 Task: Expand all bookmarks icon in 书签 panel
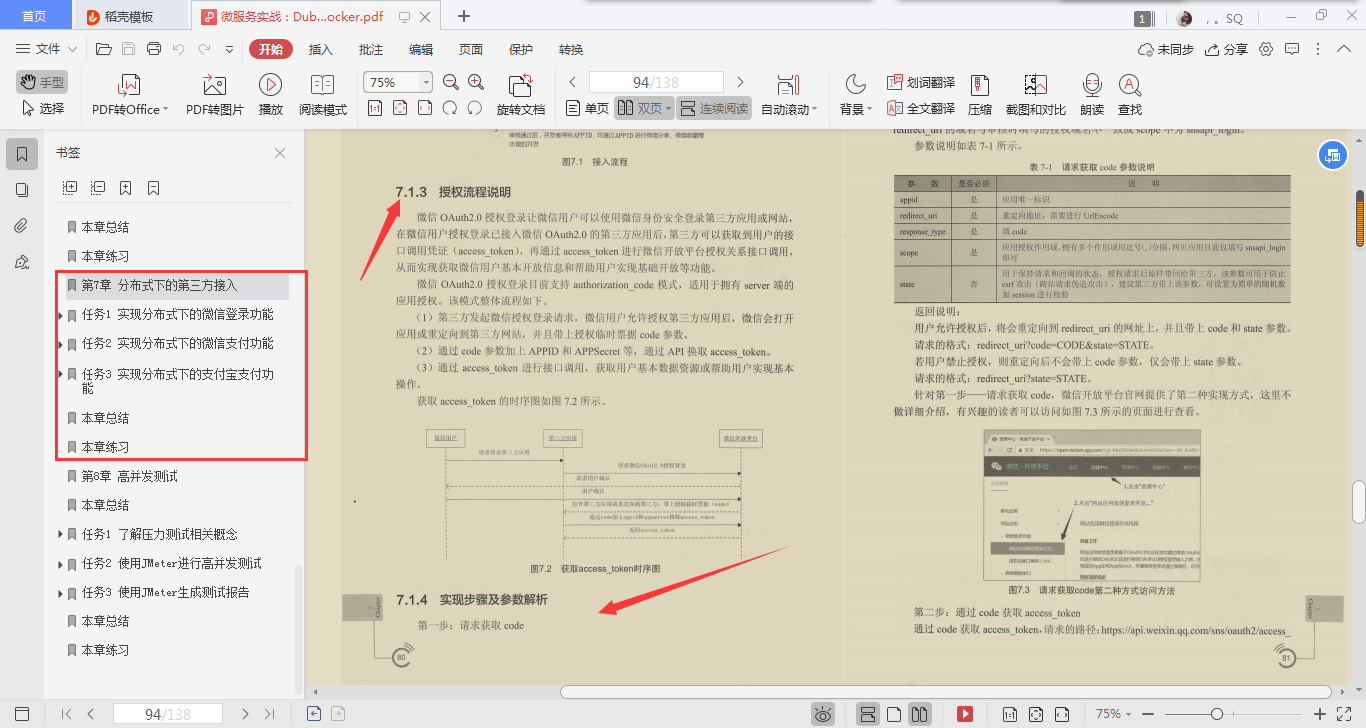(70, 187)
